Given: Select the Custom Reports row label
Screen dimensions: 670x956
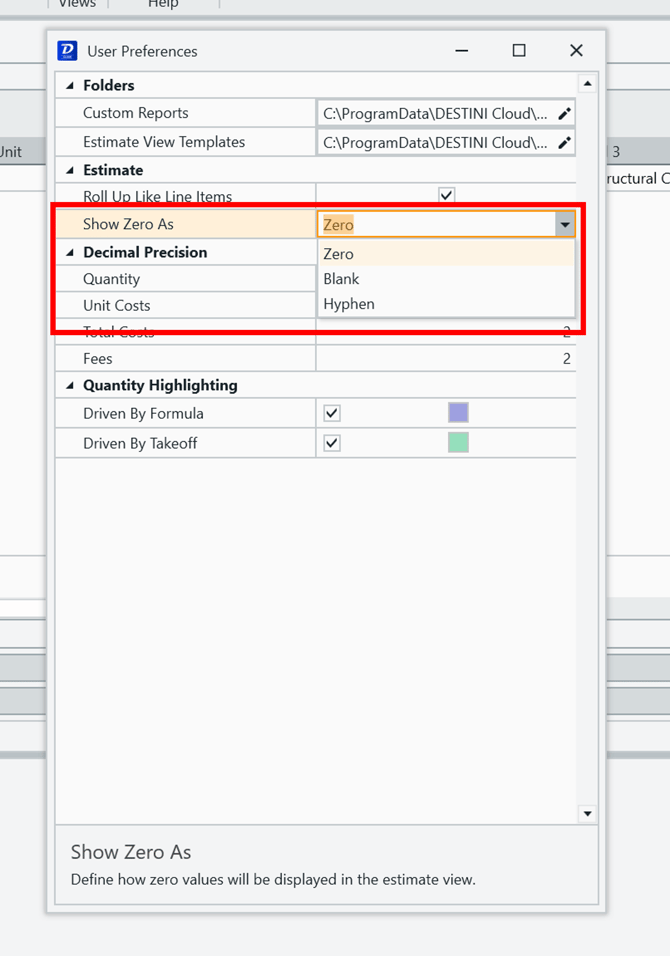Looking at the screenshot, I should click(x=135, y=113).
